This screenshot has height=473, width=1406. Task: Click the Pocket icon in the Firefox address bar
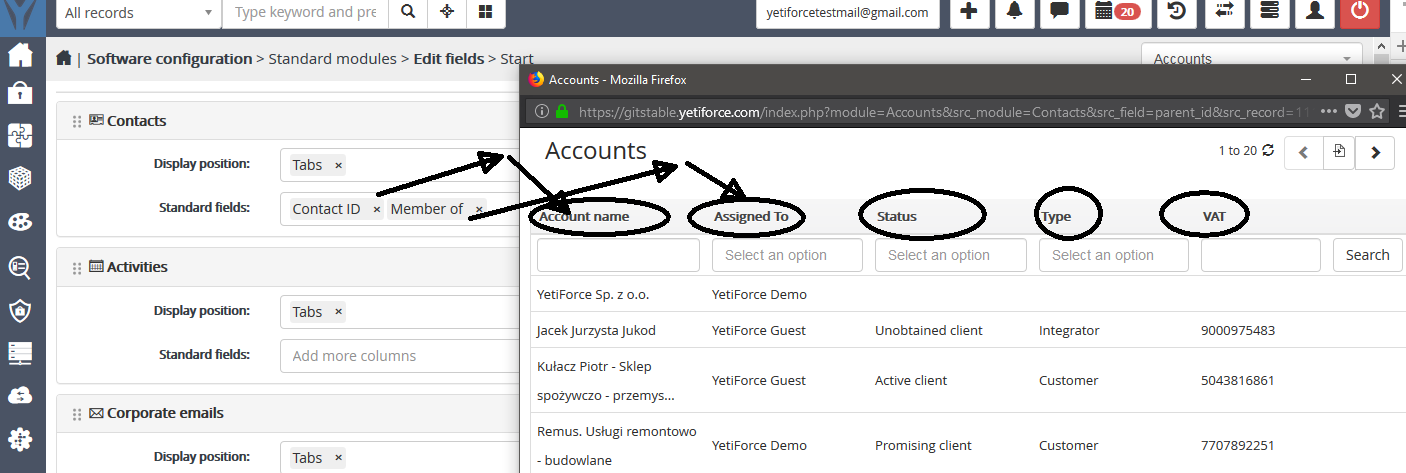[x=1353, y=112]
